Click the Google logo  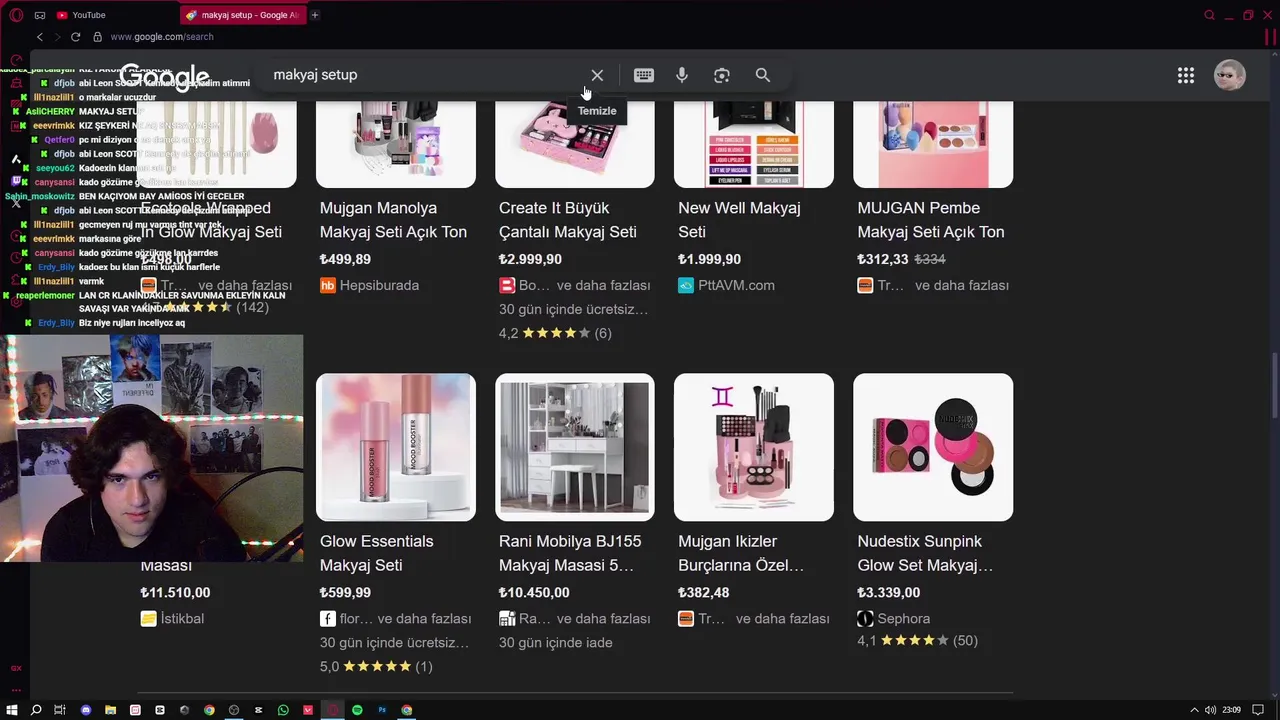pos(164,76)
